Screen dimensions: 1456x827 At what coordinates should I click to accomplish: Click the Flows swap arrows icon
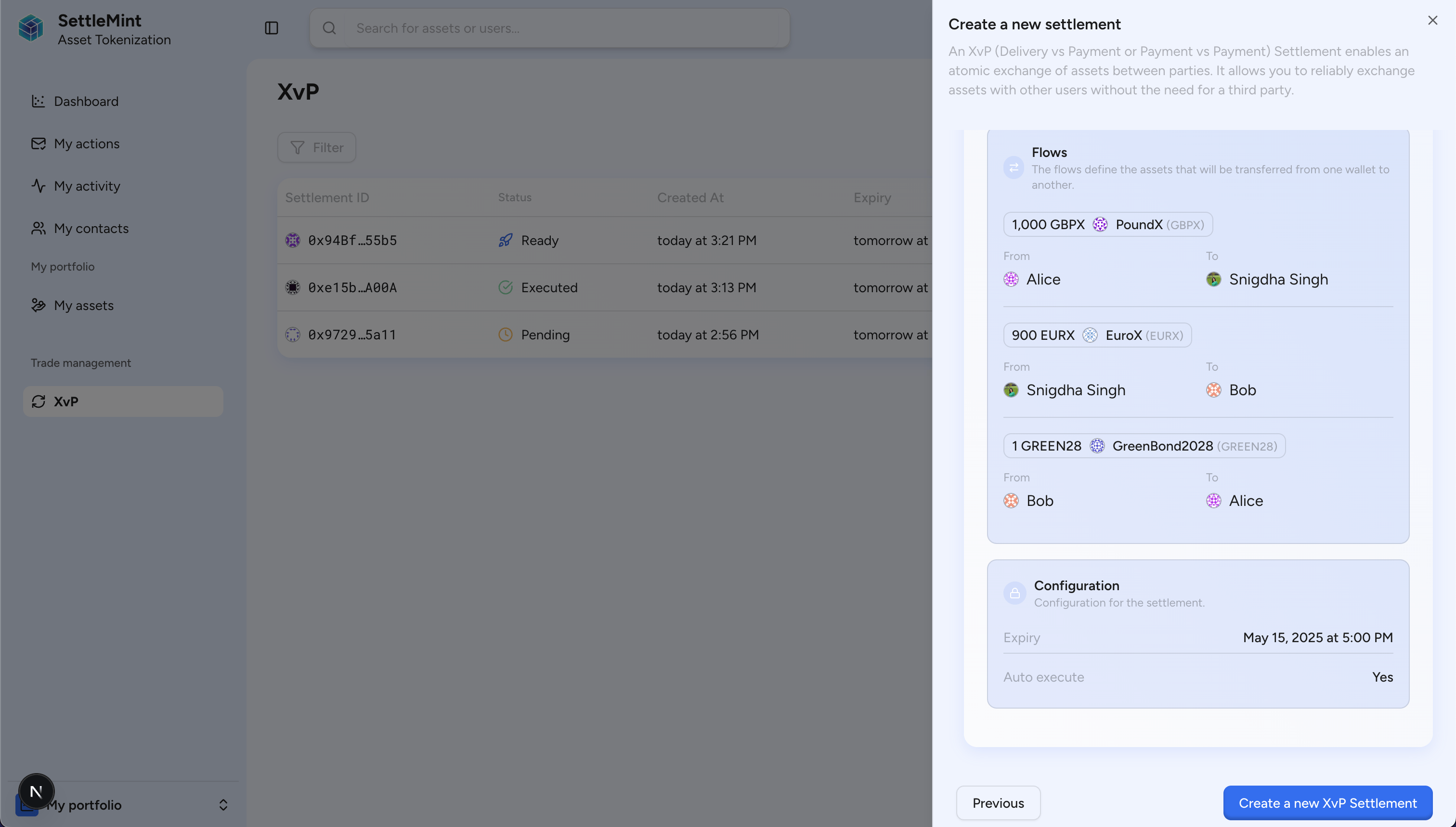pos(1014,168)
